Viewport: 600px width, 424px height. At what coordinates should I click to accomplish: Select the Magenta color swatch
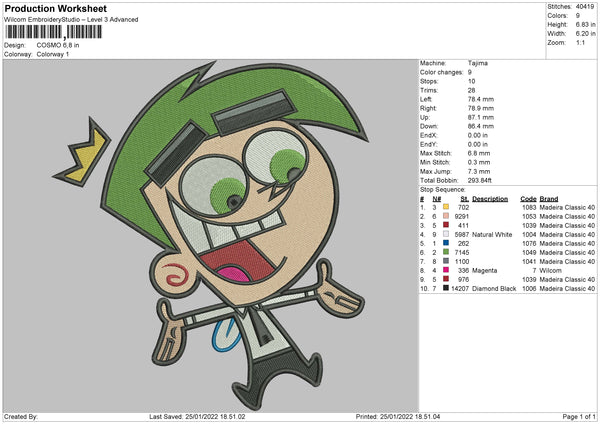coord(446,270)
